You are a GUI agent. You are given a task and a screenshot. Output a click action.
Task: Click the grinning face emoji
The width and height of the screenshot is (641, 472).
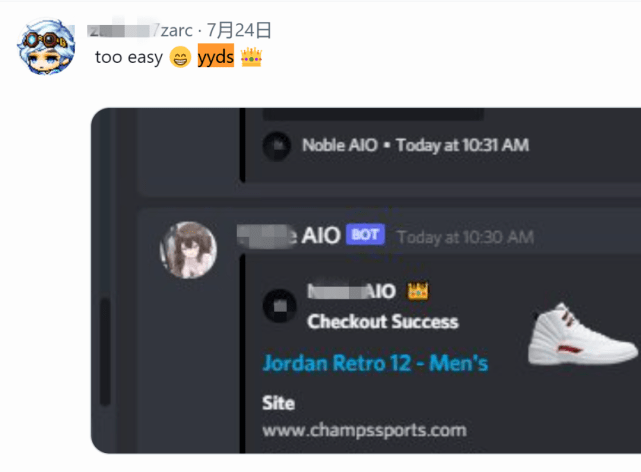point(180,56)
